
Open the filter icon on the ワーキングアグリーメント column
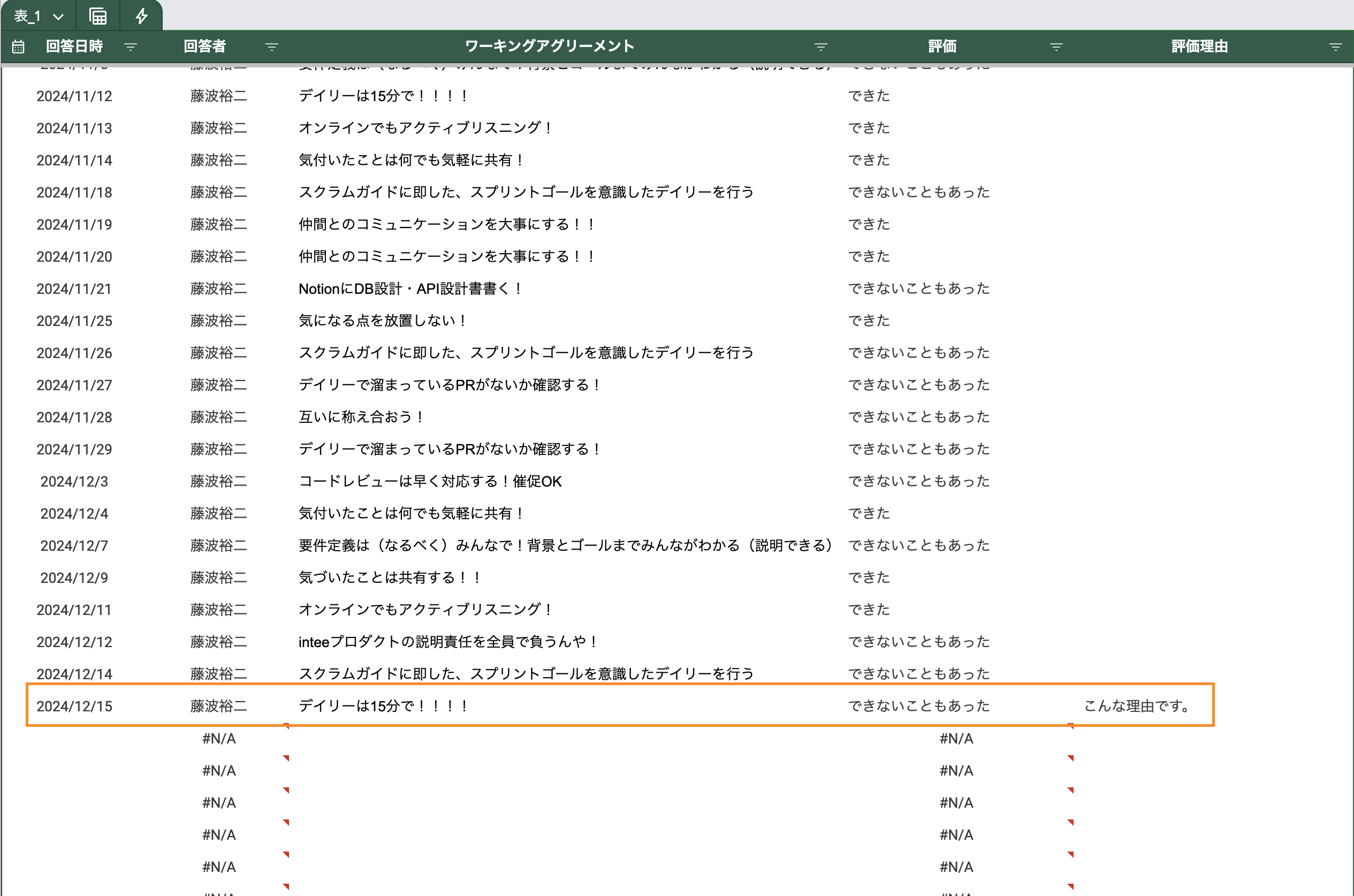821,47
